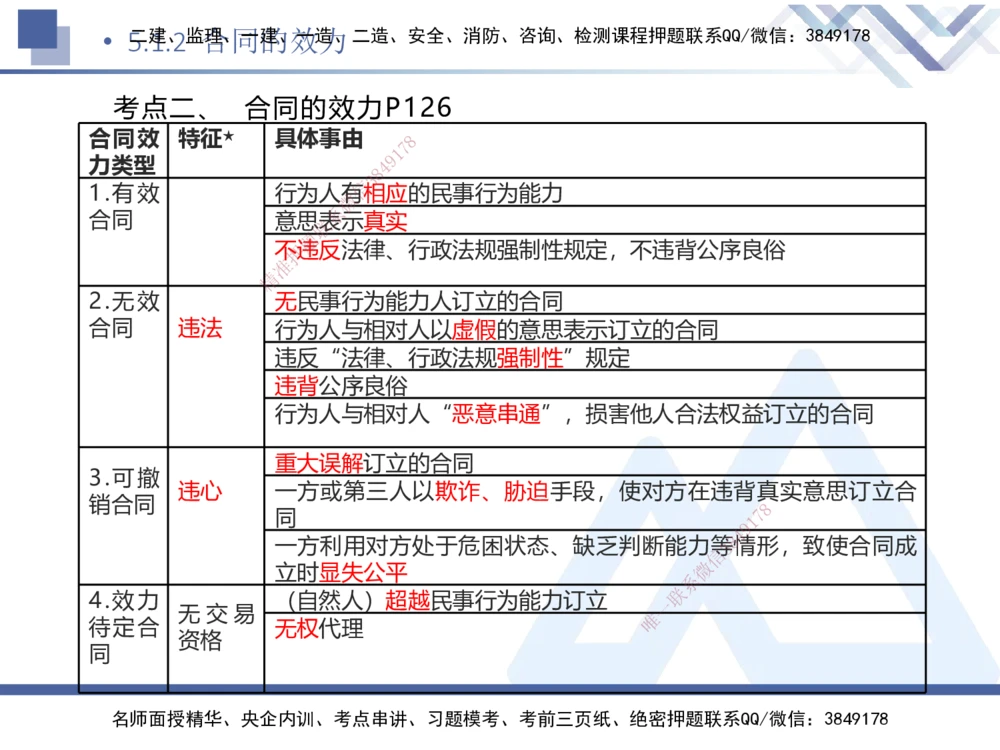Screen dimensions: 1000x750
Task: Select the 合同效力类型 table header cell
Action: coord(121,150)
